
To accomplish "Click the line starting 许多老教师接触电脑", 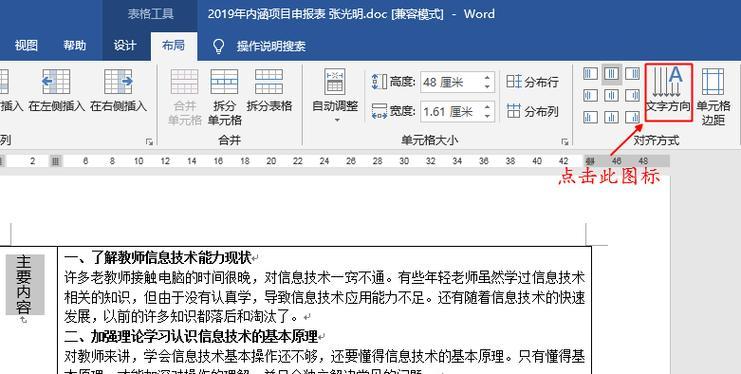I will pyautogui.click(x=324, y=278).
